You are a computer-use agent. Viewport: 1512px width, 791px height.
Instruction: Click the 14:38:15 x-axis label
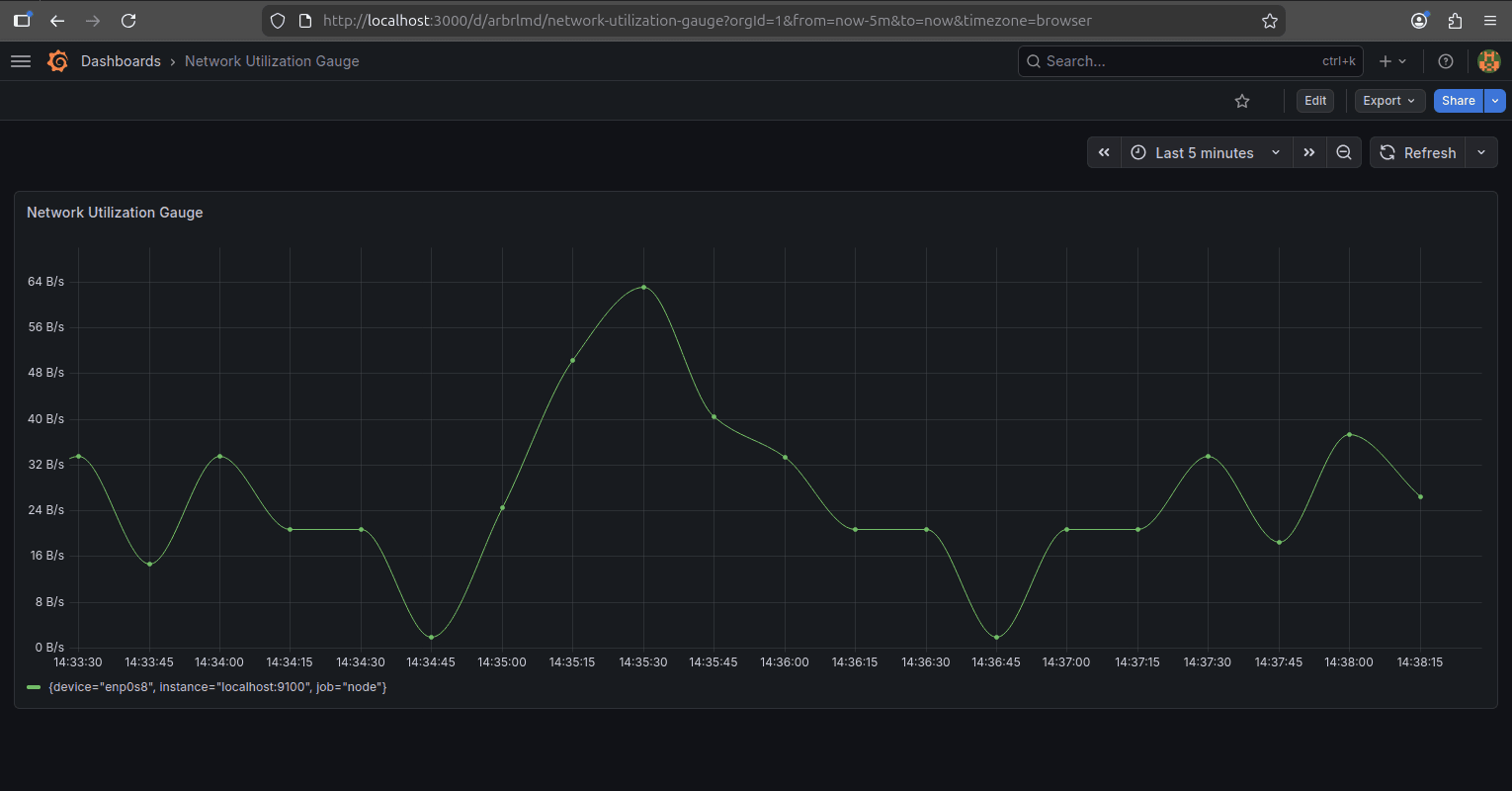pos(1420,662)
